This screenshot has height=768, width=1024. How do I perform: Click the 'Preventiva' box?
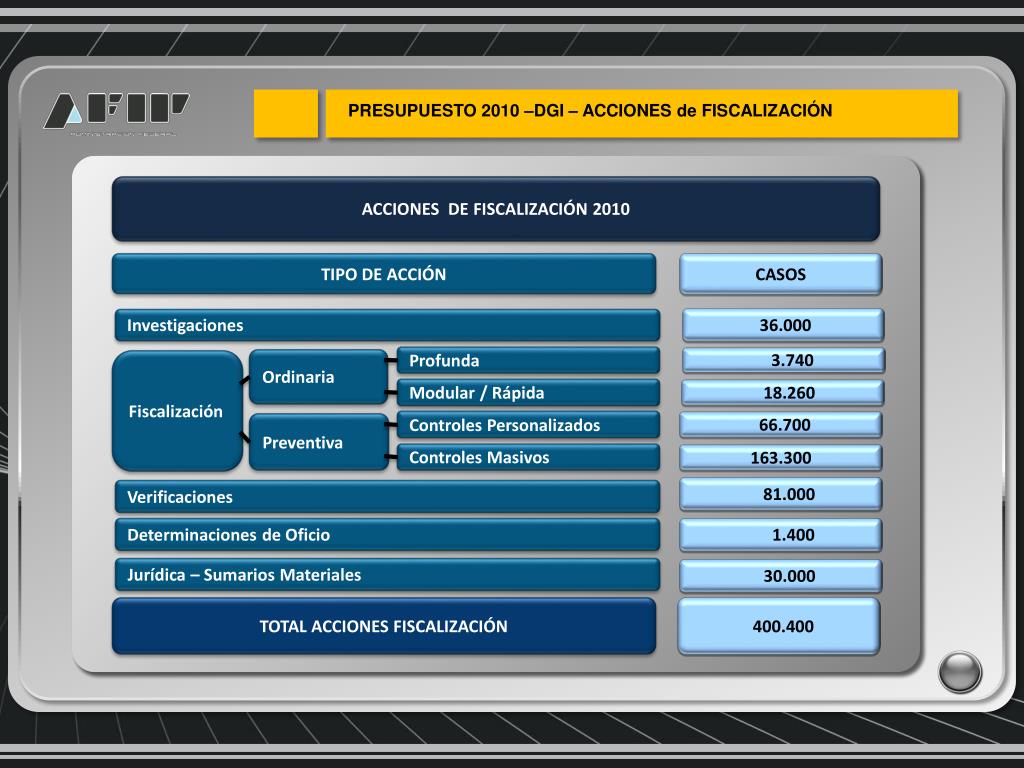click(319, 442)
